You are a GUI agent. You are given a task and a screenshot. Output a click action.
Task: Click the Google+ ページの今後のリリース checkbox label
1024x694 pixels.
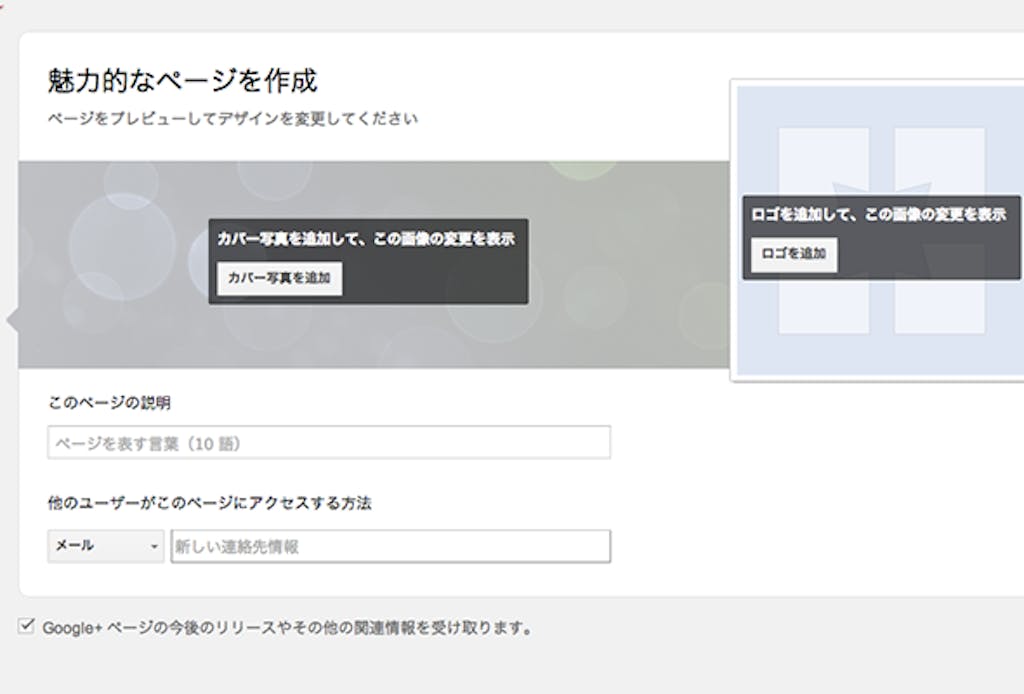(x=287, y=628)
